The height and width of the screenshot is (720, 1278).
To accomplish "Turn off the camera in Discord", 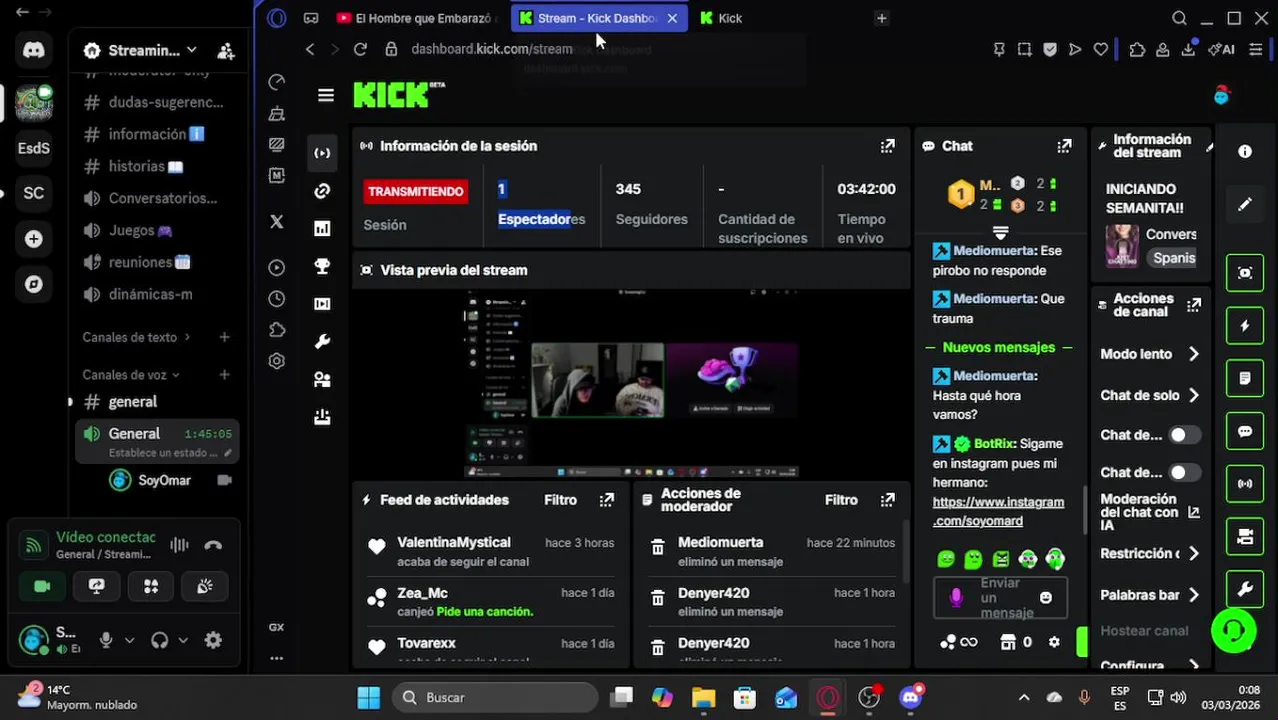I will click(42, 587).
